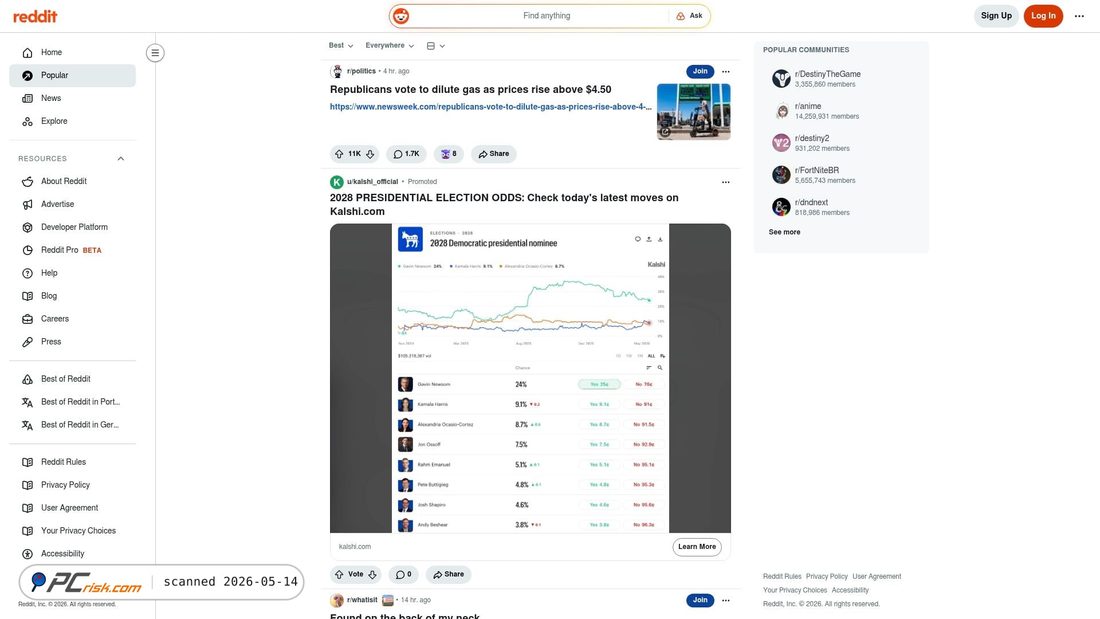The image size is (1100, 619).
Task: Click See more under Popular Communities
Action: (x=784, y=232)
